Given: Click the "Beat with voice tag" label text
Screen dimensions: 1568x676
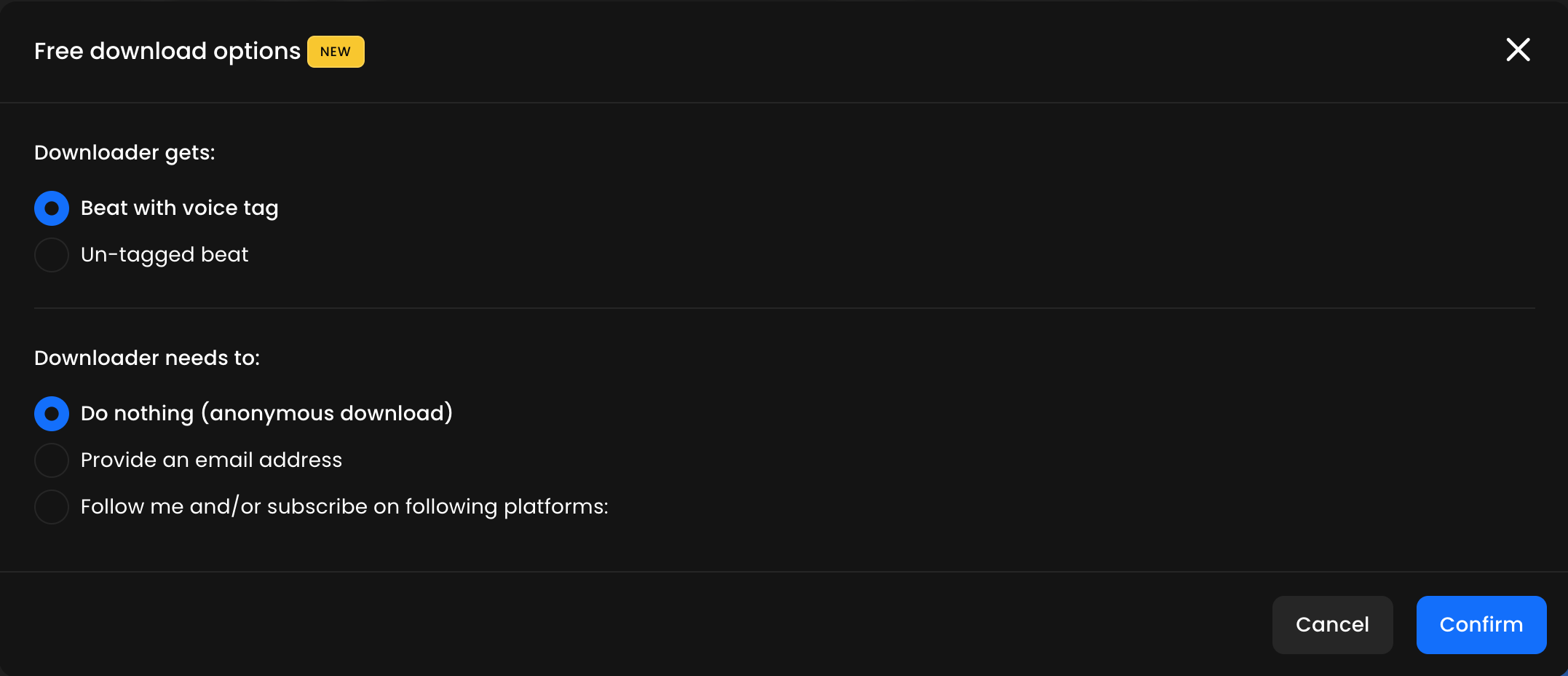Looking at the screenshot, I should pyautogui.click(x=179, y=208).
